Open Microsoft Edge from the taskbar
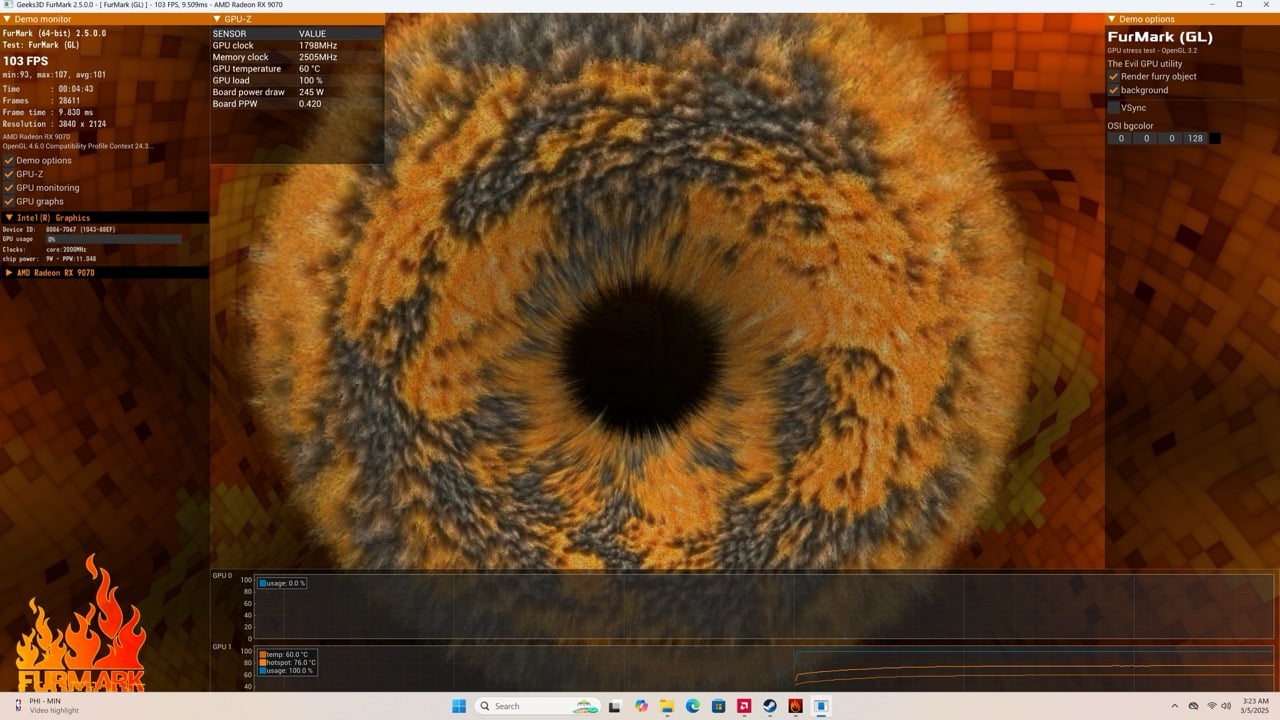This screenshot has width=1280, height=720. [692, 706]
